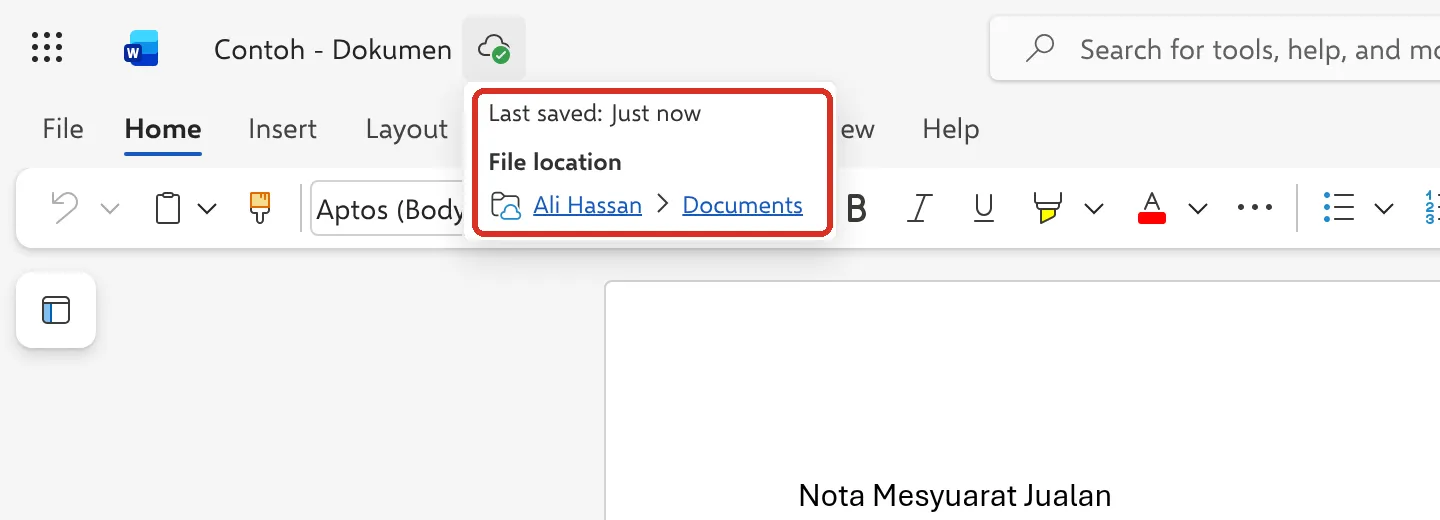Click the cloud saved status icon
Viewport: 1440px width, 520px height.
point(494,48)
